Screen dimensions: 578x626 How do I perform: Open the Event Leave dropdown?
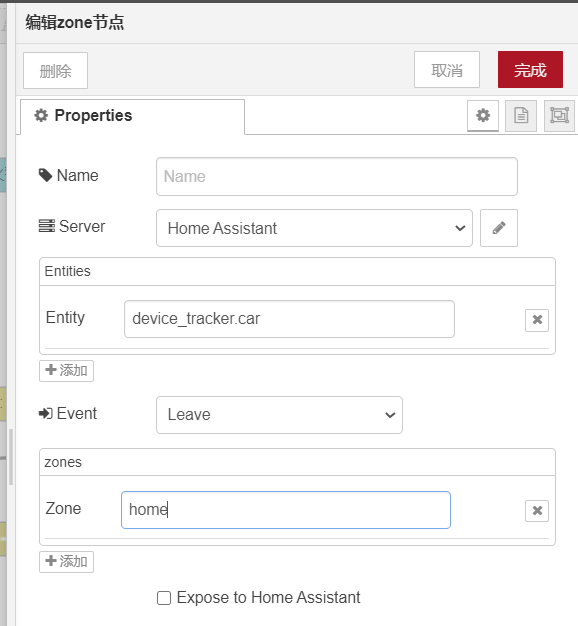[279, 415]
